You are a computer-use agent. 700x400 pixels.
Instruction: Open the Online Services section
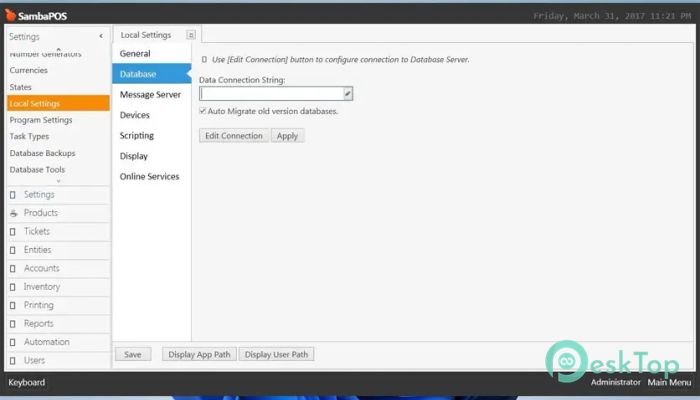[152, 176]
